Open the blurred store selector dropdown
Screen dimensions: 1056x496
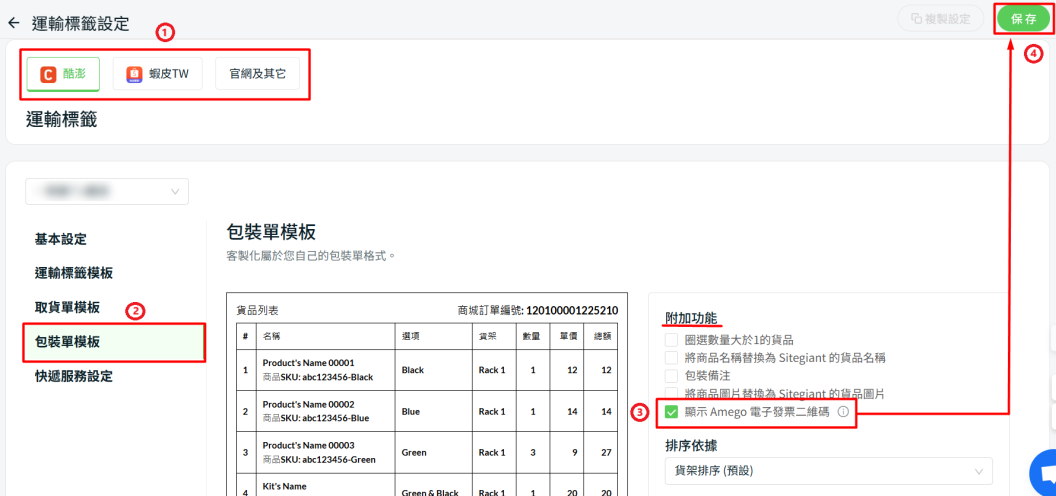coord(107,191)
